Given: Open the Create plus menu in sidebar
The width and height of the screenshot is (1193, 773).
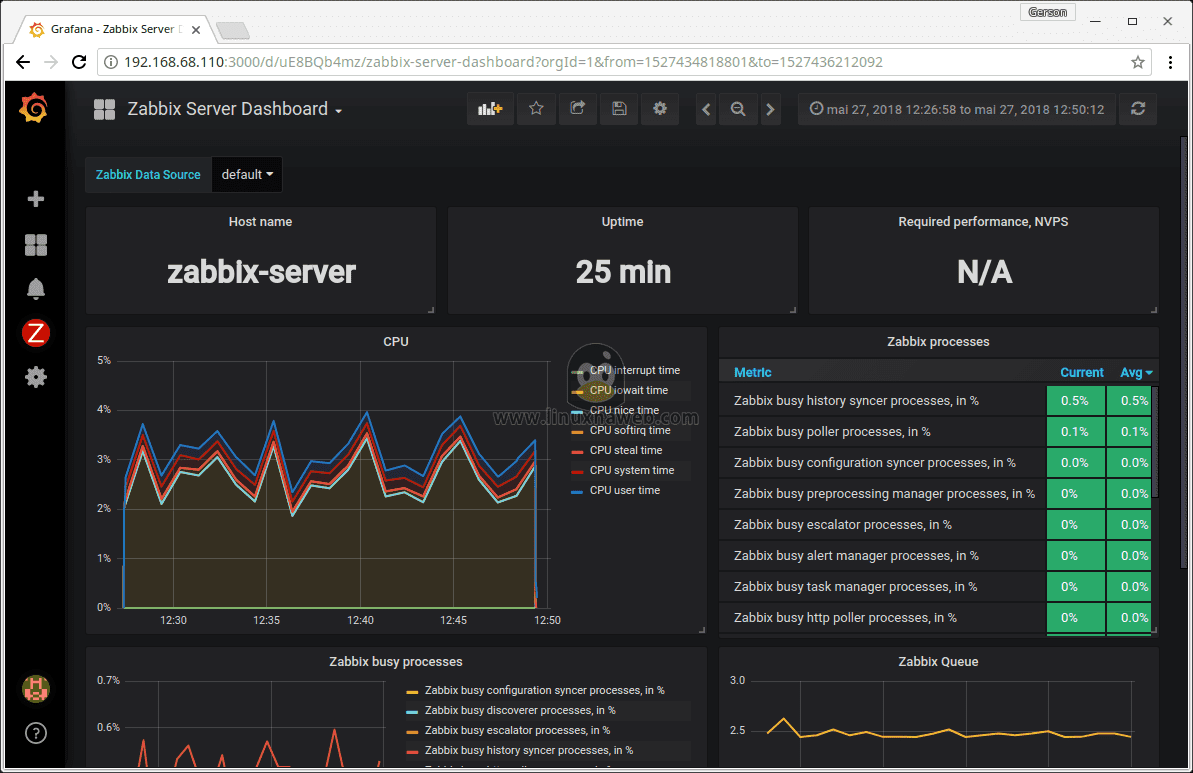Looking at the screenshot, I should tap(36, 199).
